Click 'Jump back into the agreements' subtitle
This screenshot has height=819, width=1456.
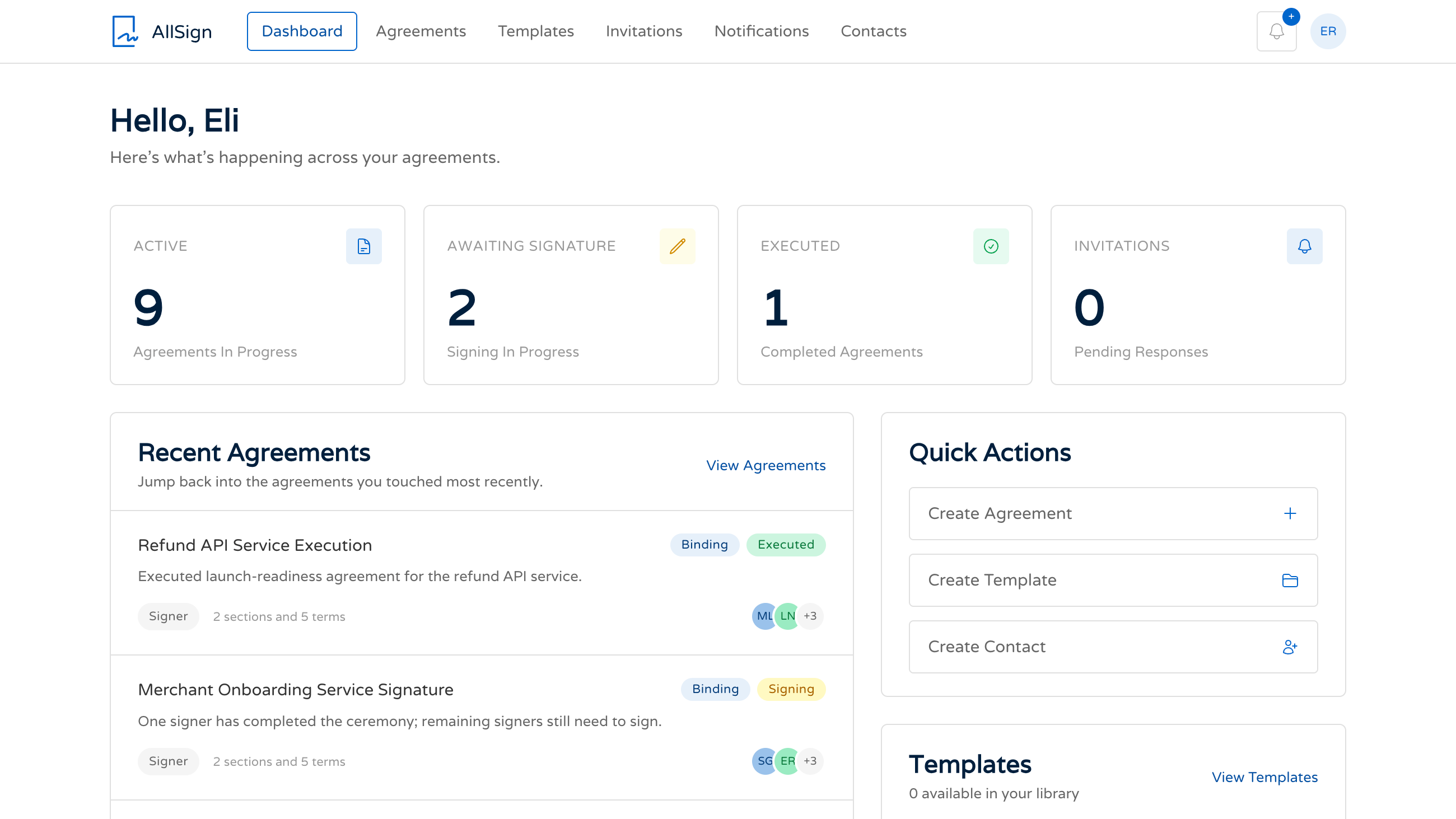click(x=340, y=481)
